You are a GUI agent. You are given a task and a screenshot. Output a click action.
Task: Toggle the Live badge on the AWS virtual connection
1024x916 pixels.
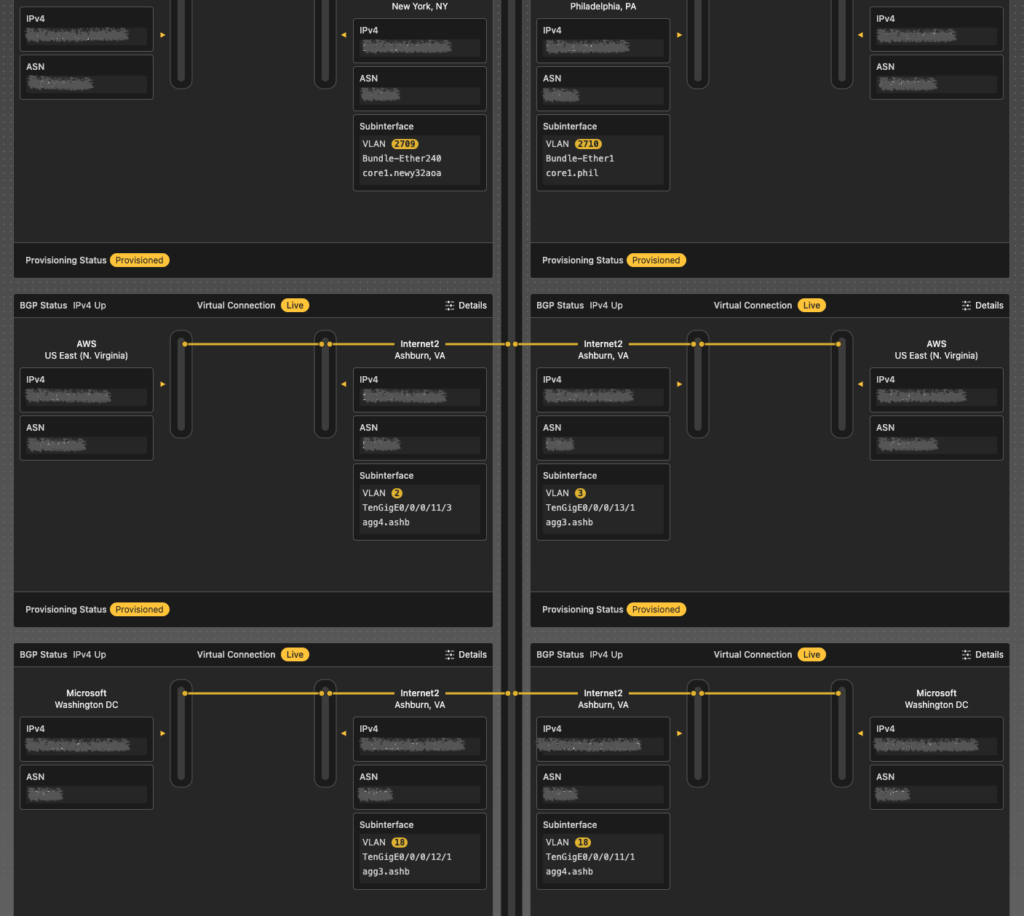295,305
